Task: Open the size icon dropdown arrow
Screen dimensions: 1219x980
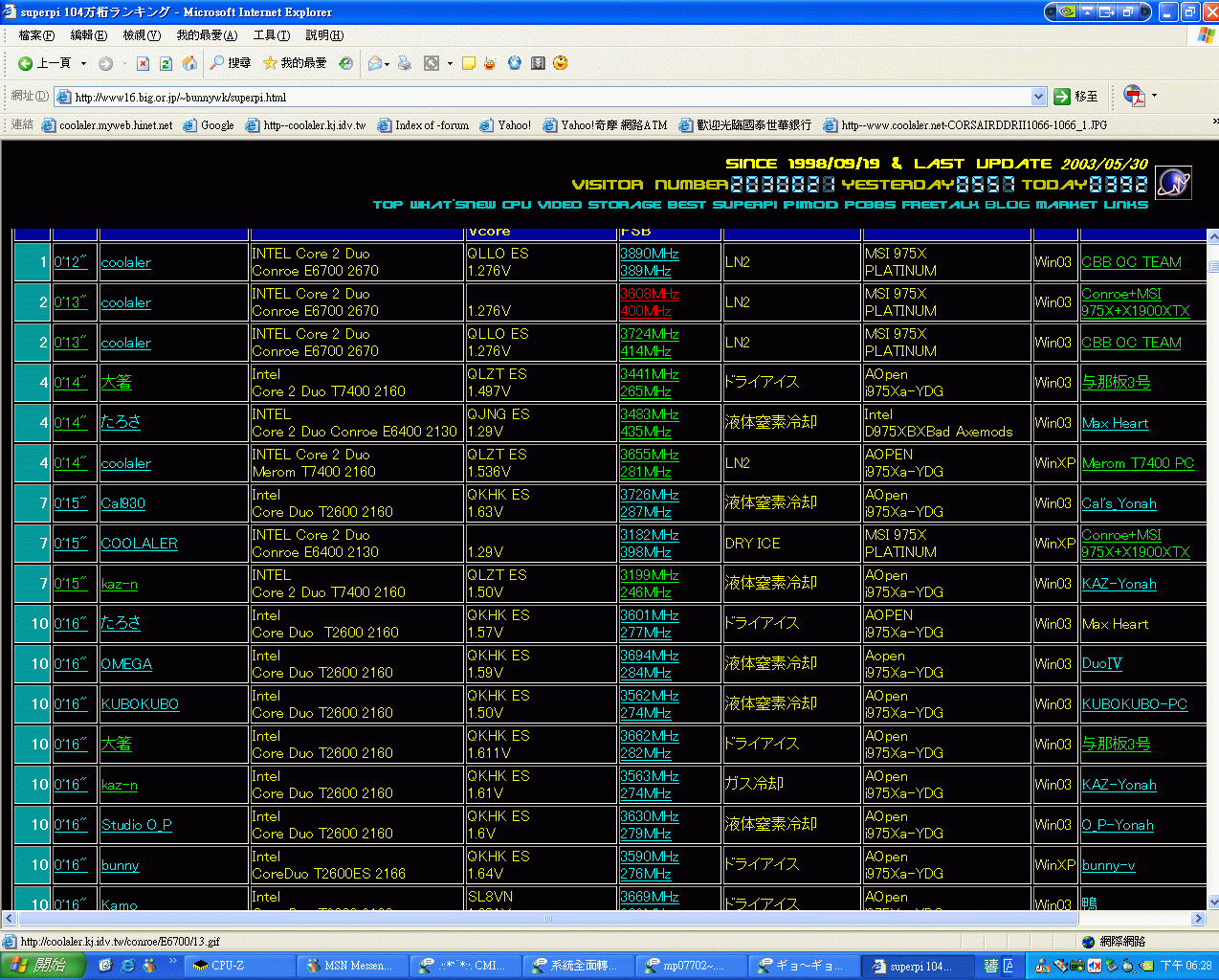Action: coord(450,63)
